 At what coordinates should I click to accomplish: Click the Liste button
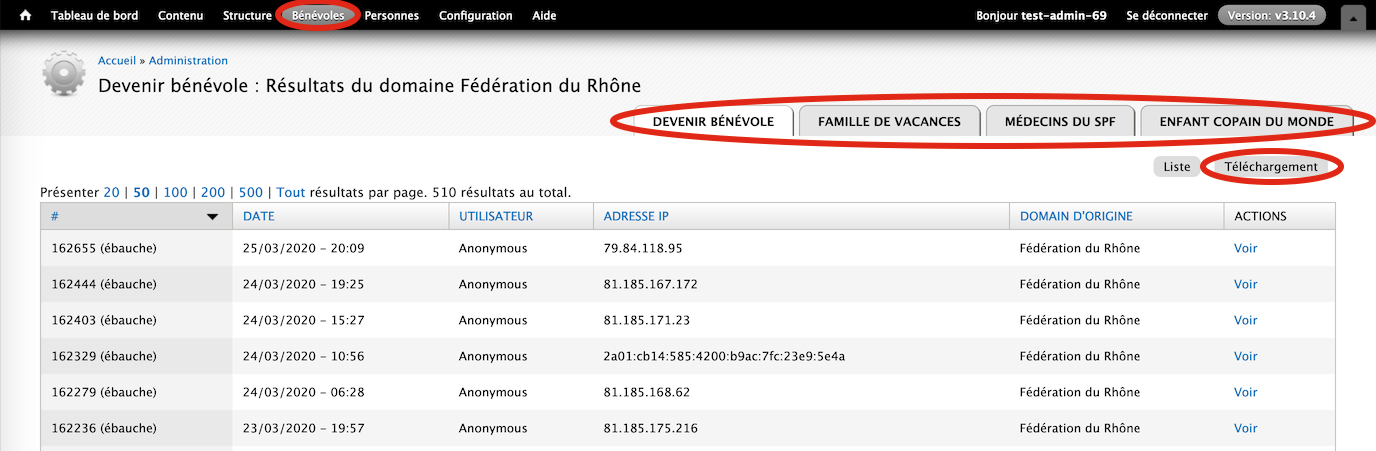tap(1177, 167)
